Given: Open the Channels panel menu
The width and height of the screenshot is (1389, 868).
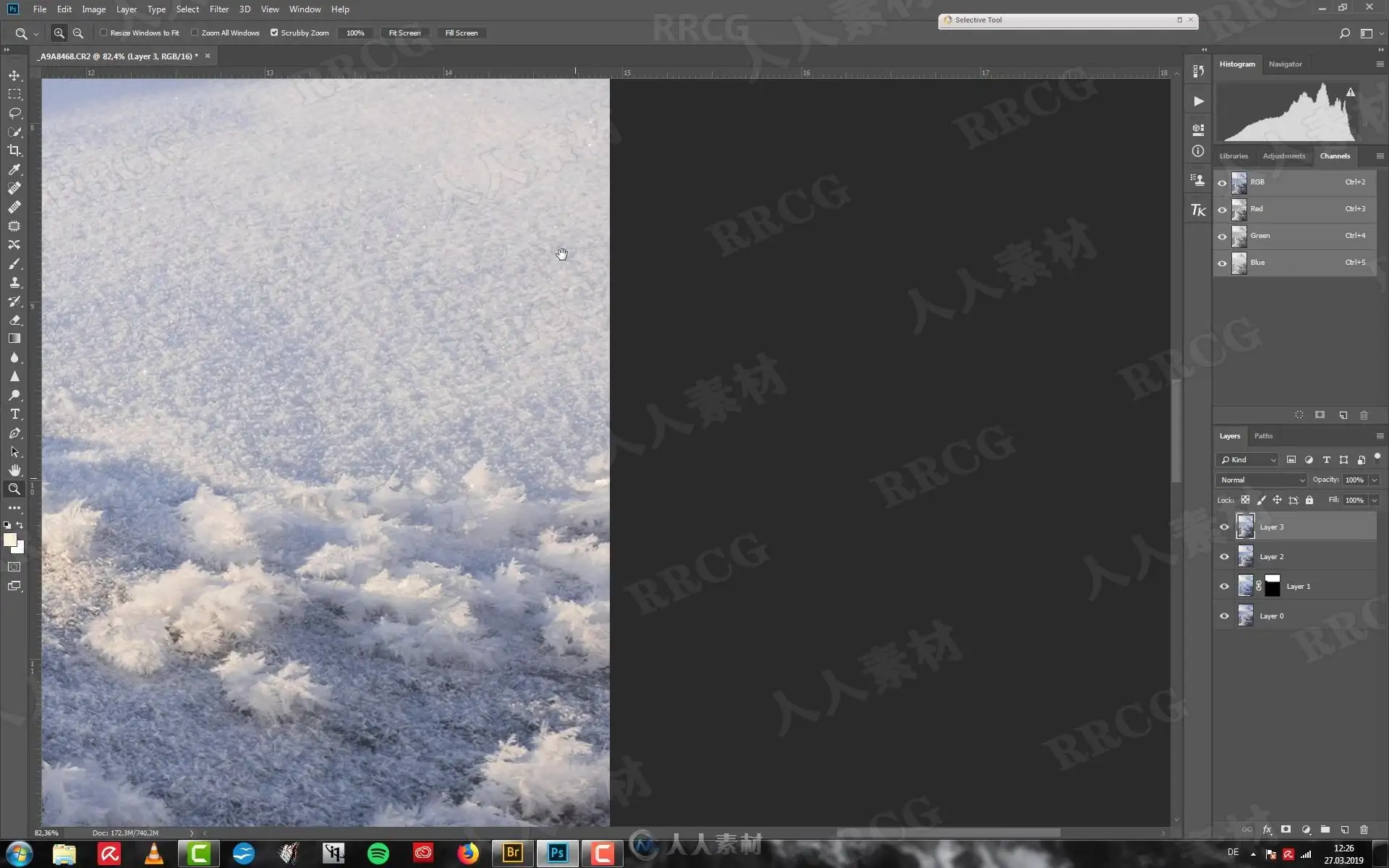Looking at the screenshot, I should tap(1380, 156).
